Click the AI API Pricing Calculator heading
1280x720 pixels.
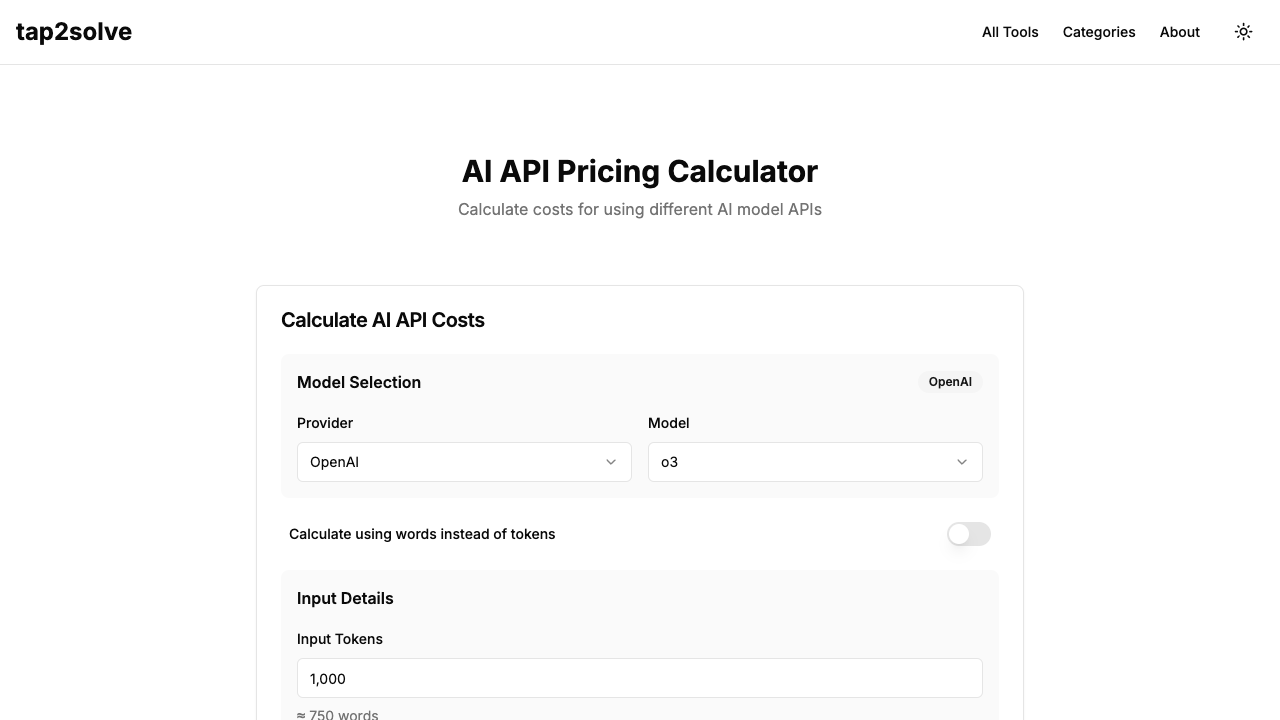click(x=639, y=171)
